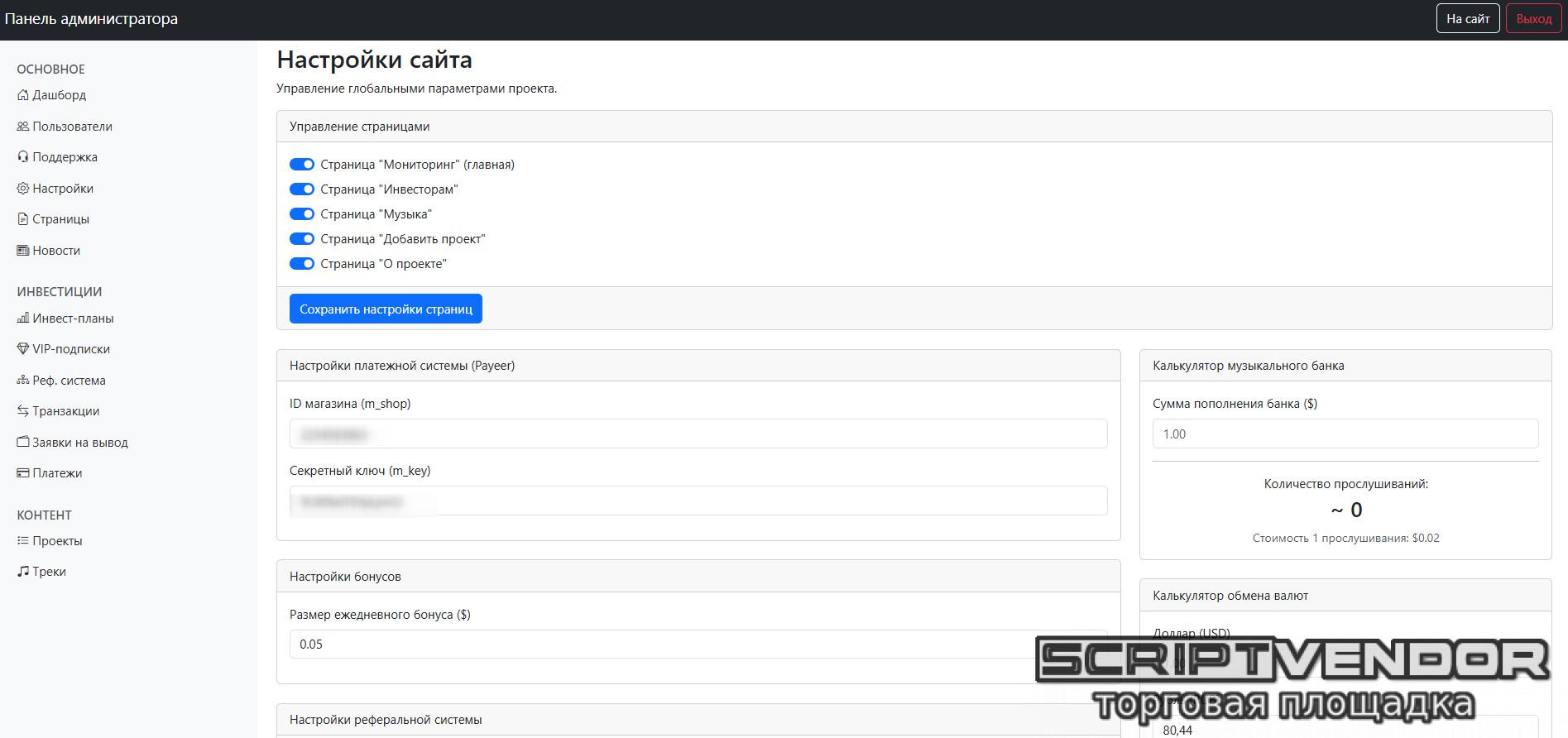1568x738 pixels.
Task: Toggle the "Инвесторам" page switch
Action: coord(302,189)
